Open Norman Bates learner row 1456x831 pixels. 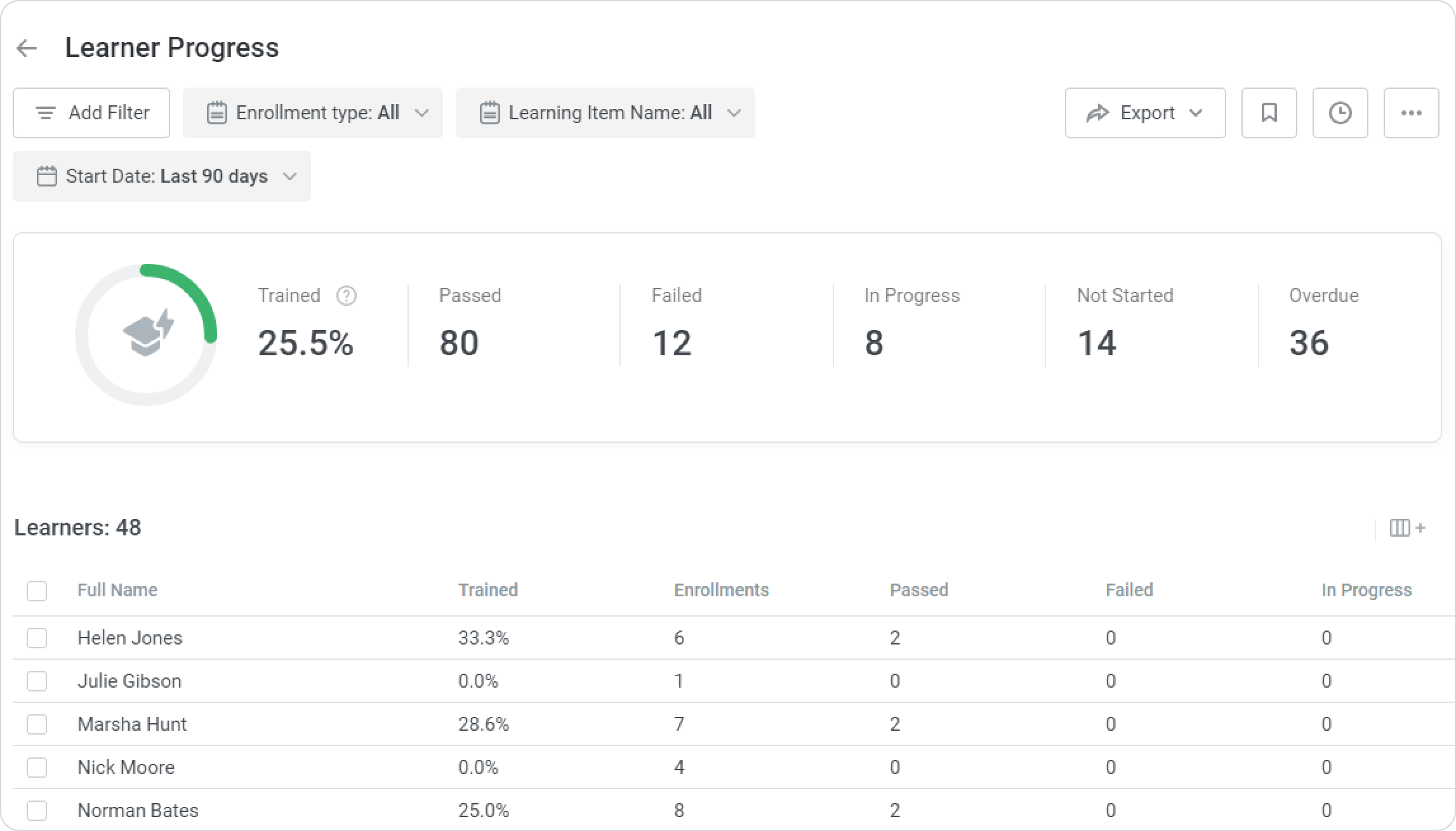pyautogui.click(x=138, y=810)
